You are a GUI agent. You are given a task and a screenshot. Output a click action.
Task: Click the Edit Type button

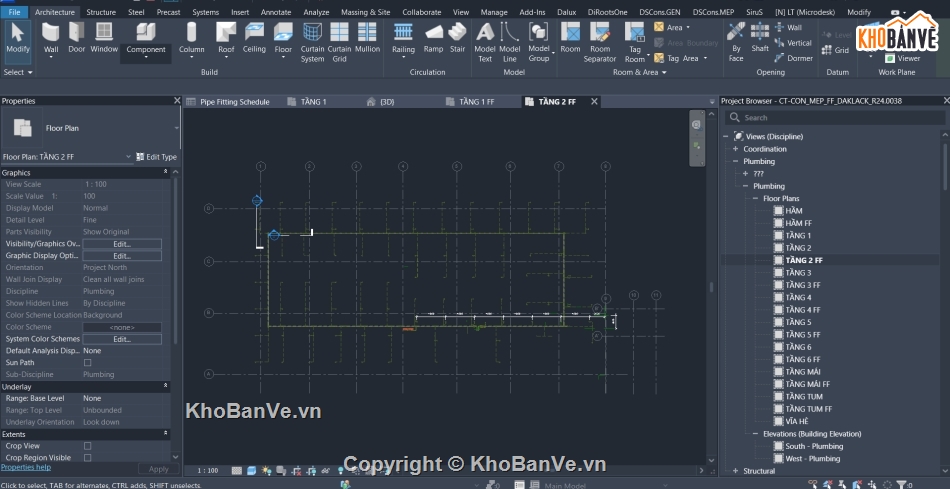[156, 157]
